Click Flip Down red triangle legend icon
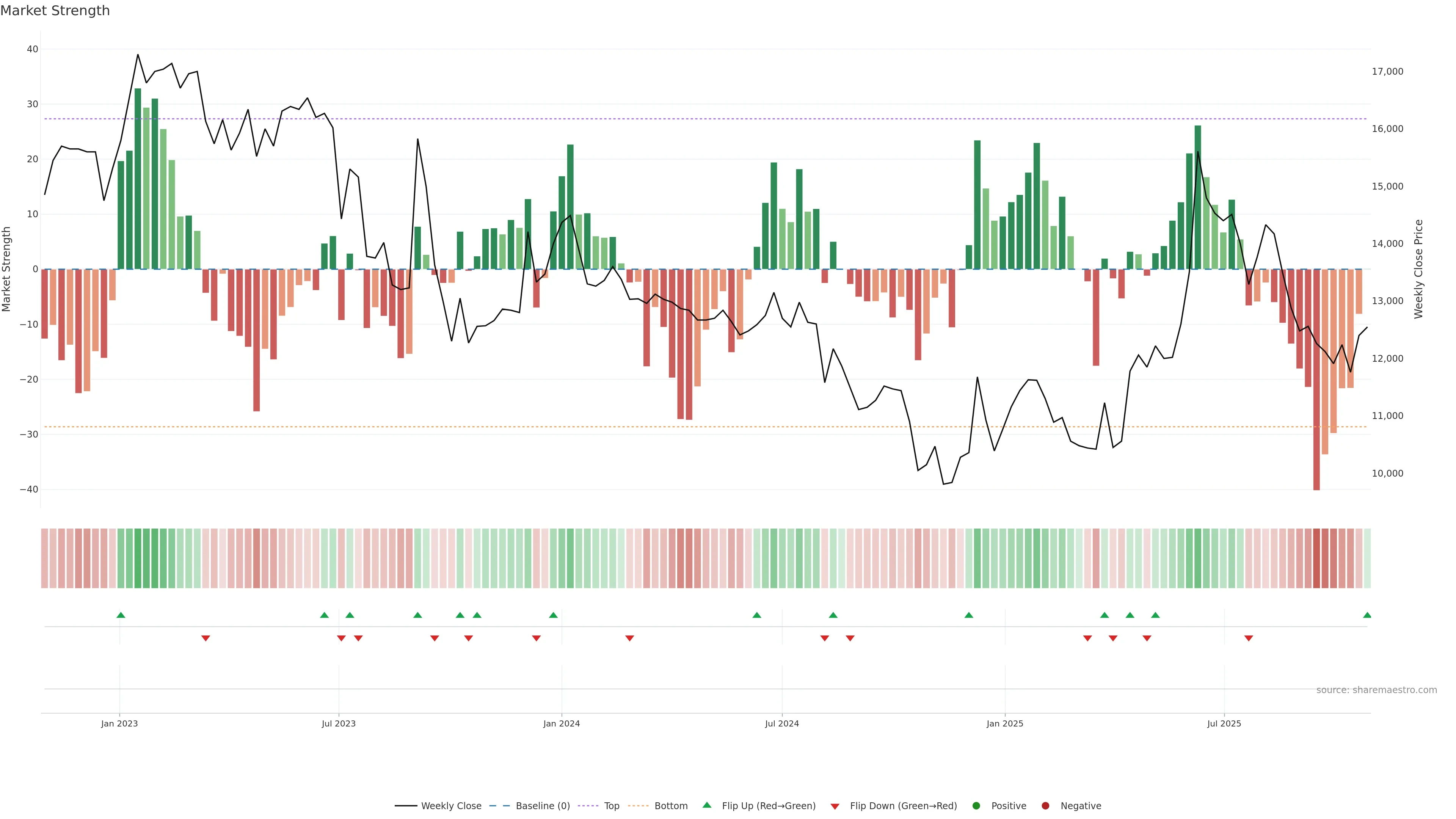Screen dimensions: 1456x819 coord(835,806)
